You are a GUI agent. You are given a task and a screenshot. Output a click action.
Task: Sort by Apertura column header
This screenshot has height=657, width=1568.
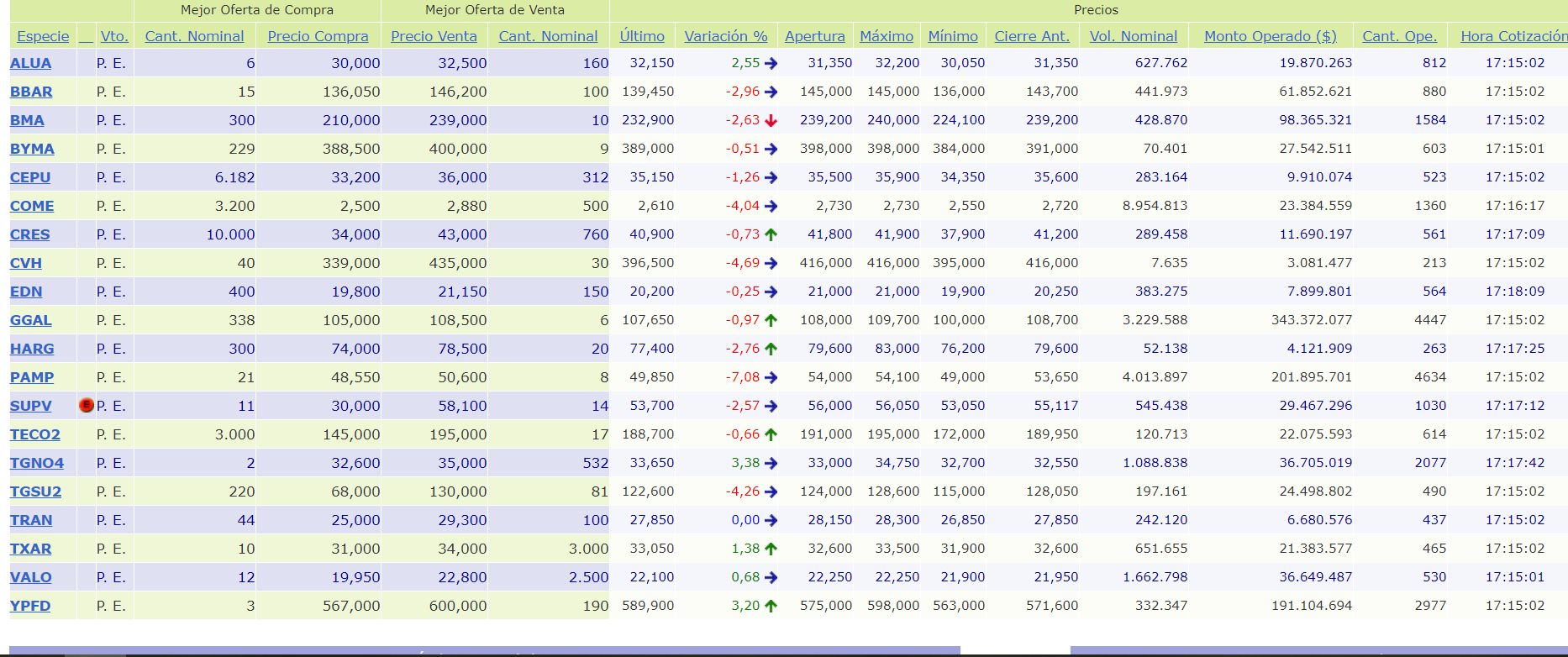point(815,36)
